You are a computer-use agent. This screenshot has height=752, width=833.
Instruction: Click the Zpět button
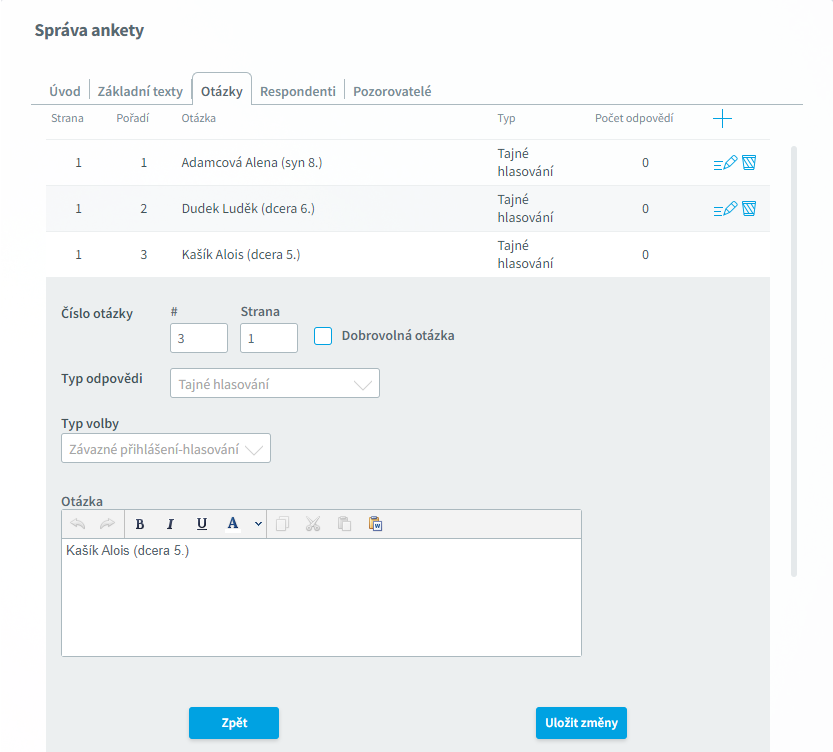[x=234, y=723]
